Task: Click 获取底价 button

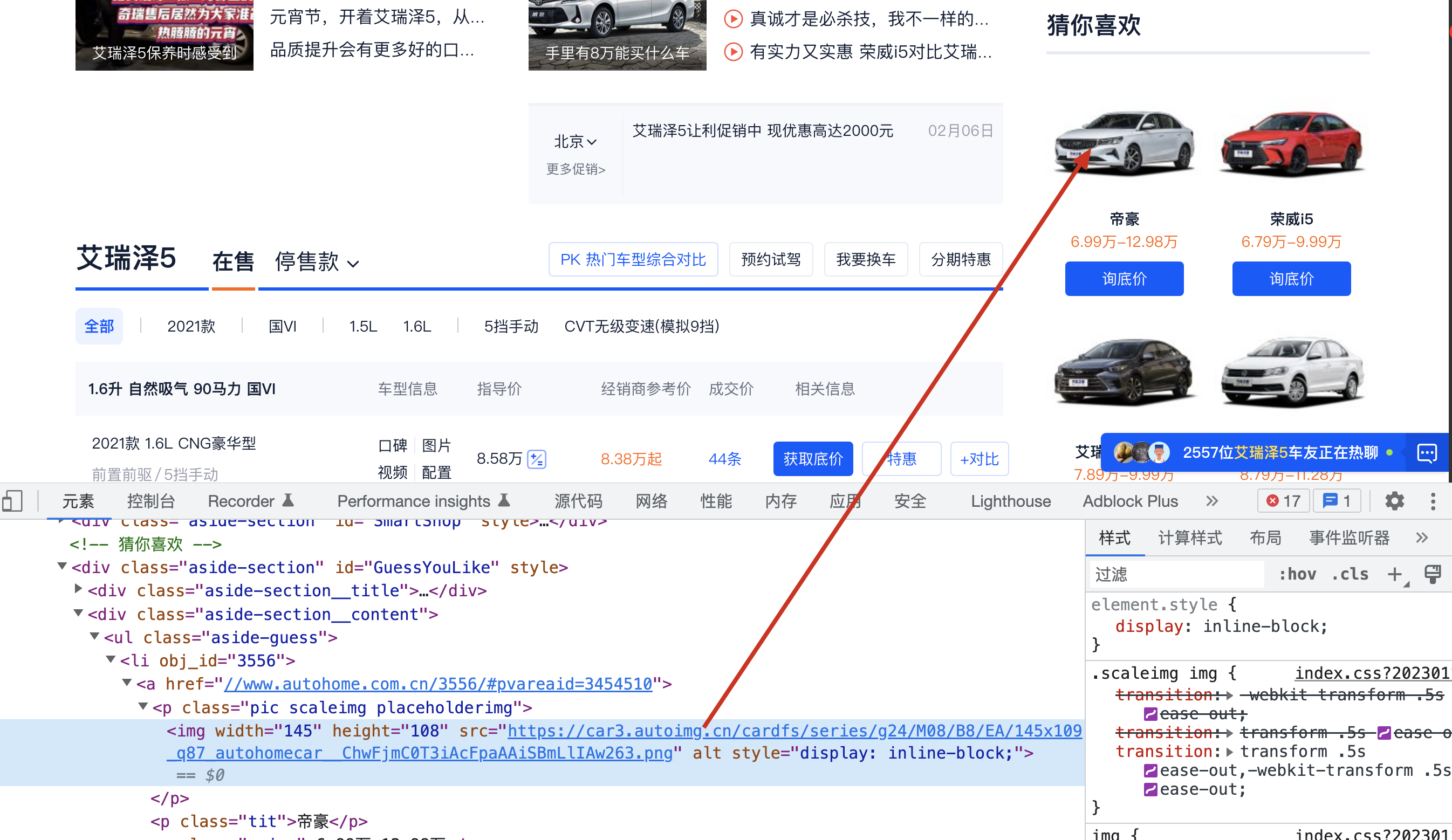Action: click(812, 459)
